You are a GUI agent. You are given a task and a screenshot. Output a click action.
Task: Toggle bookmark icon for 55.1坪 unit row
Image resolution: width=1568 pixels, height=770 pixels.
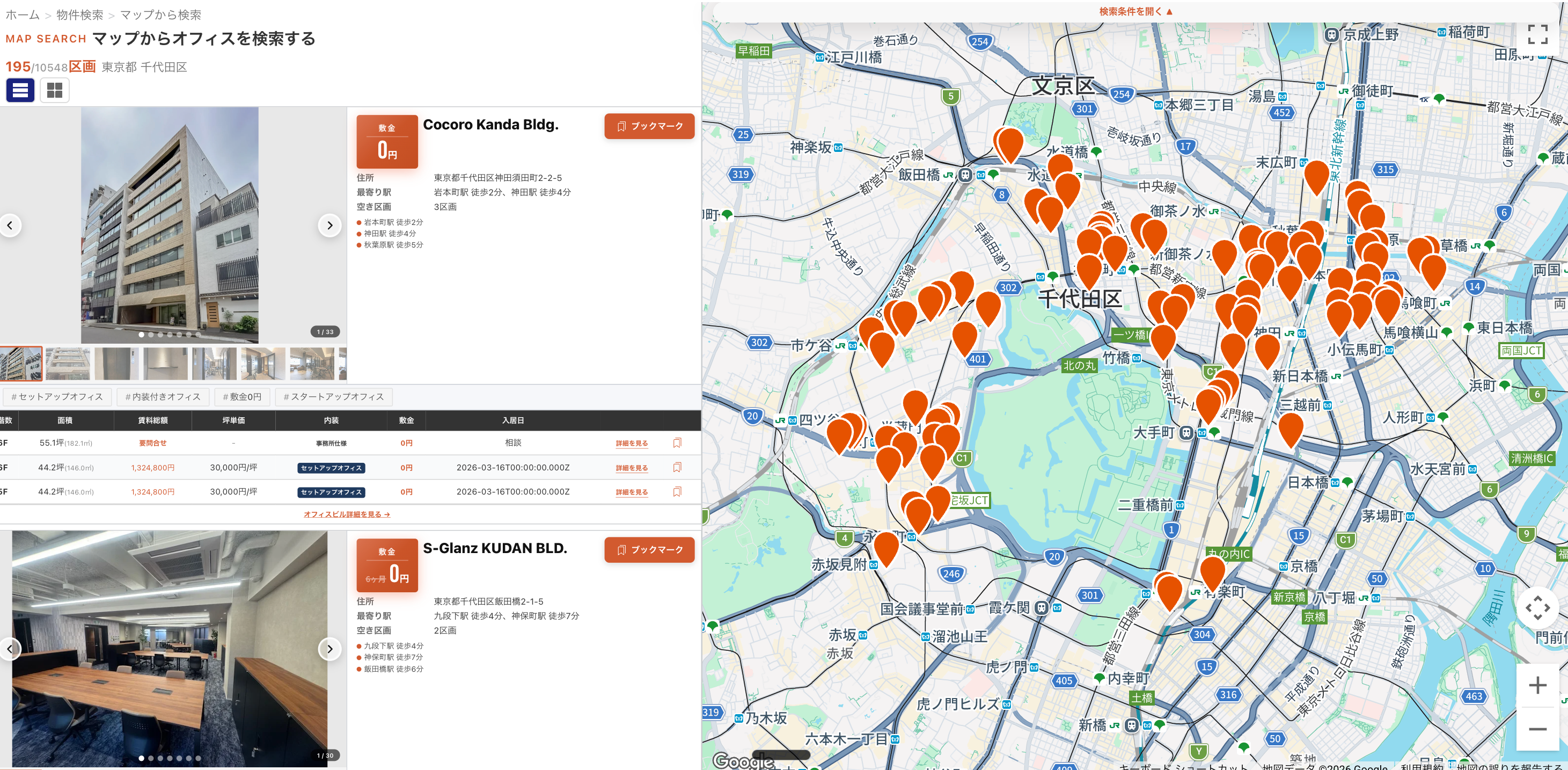coord(677,443)
